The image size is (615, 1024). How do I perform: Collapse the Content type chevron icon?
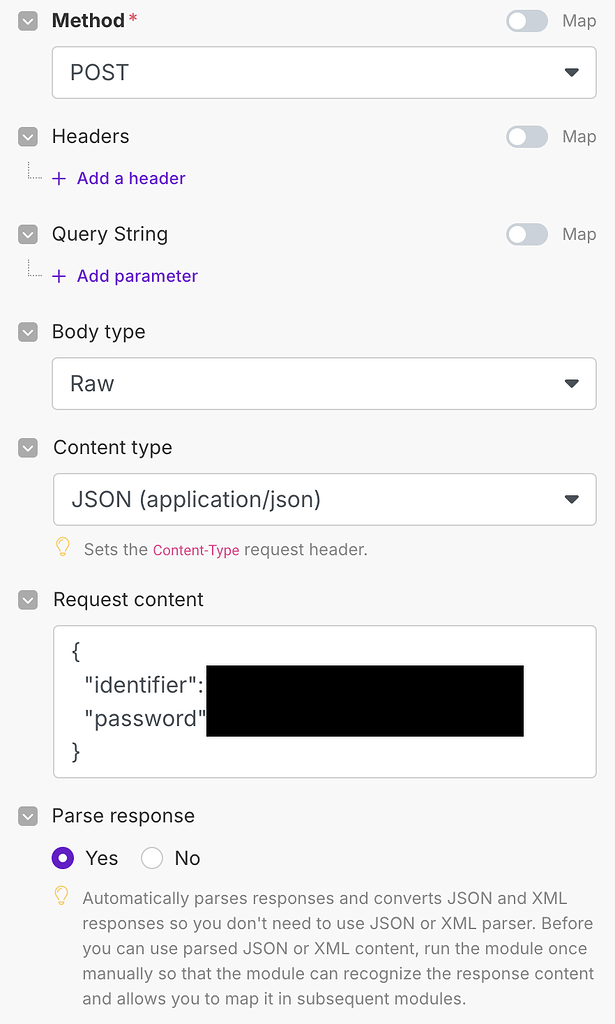tap(28, 449)
